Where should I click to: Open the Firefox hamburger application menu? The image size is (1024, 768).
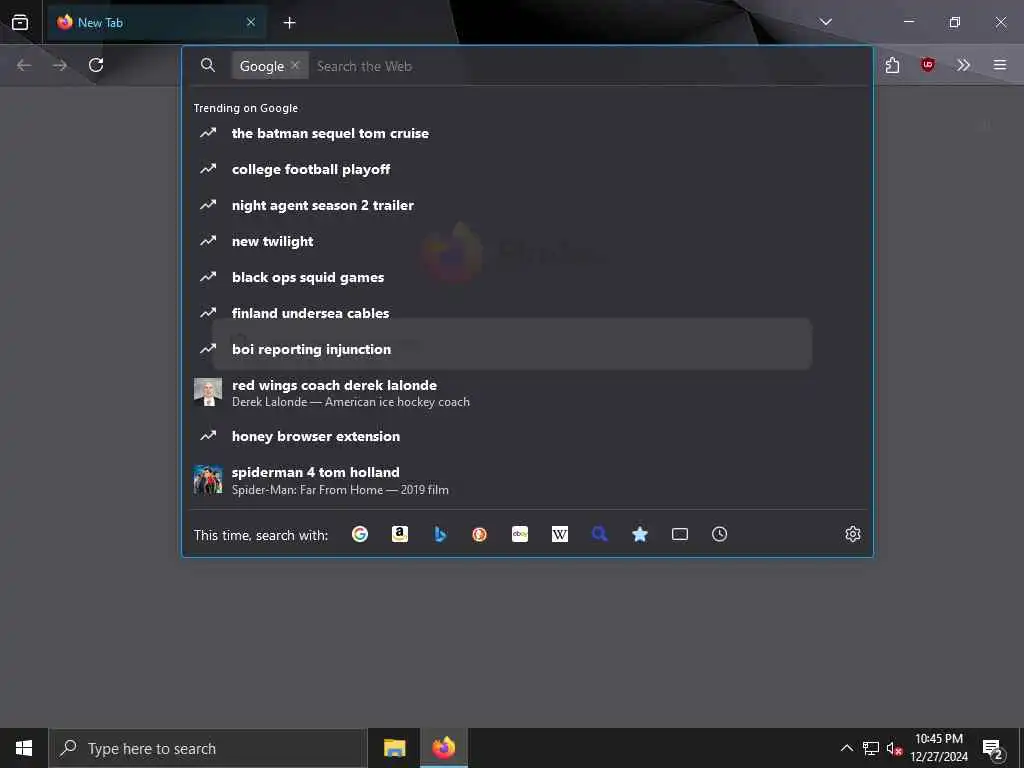click(1000, 65)
